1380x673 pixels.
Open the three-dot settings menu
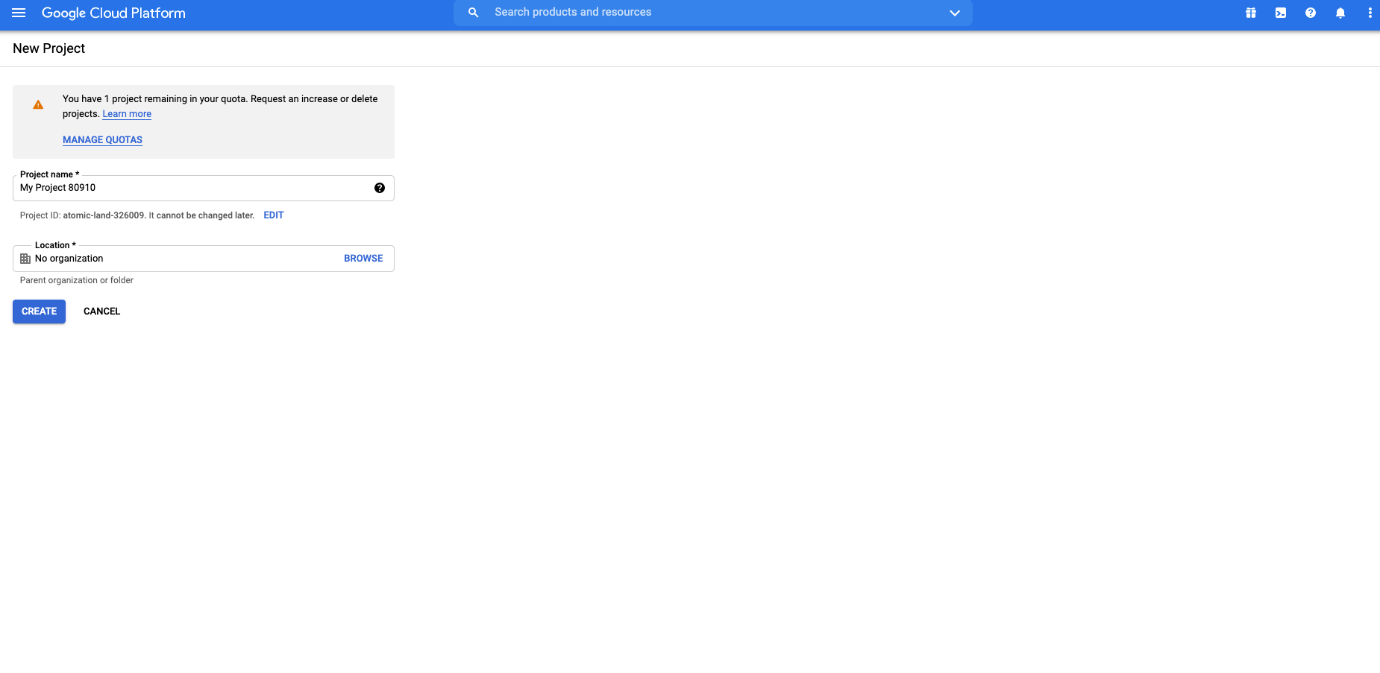[x=1370, y=13]
